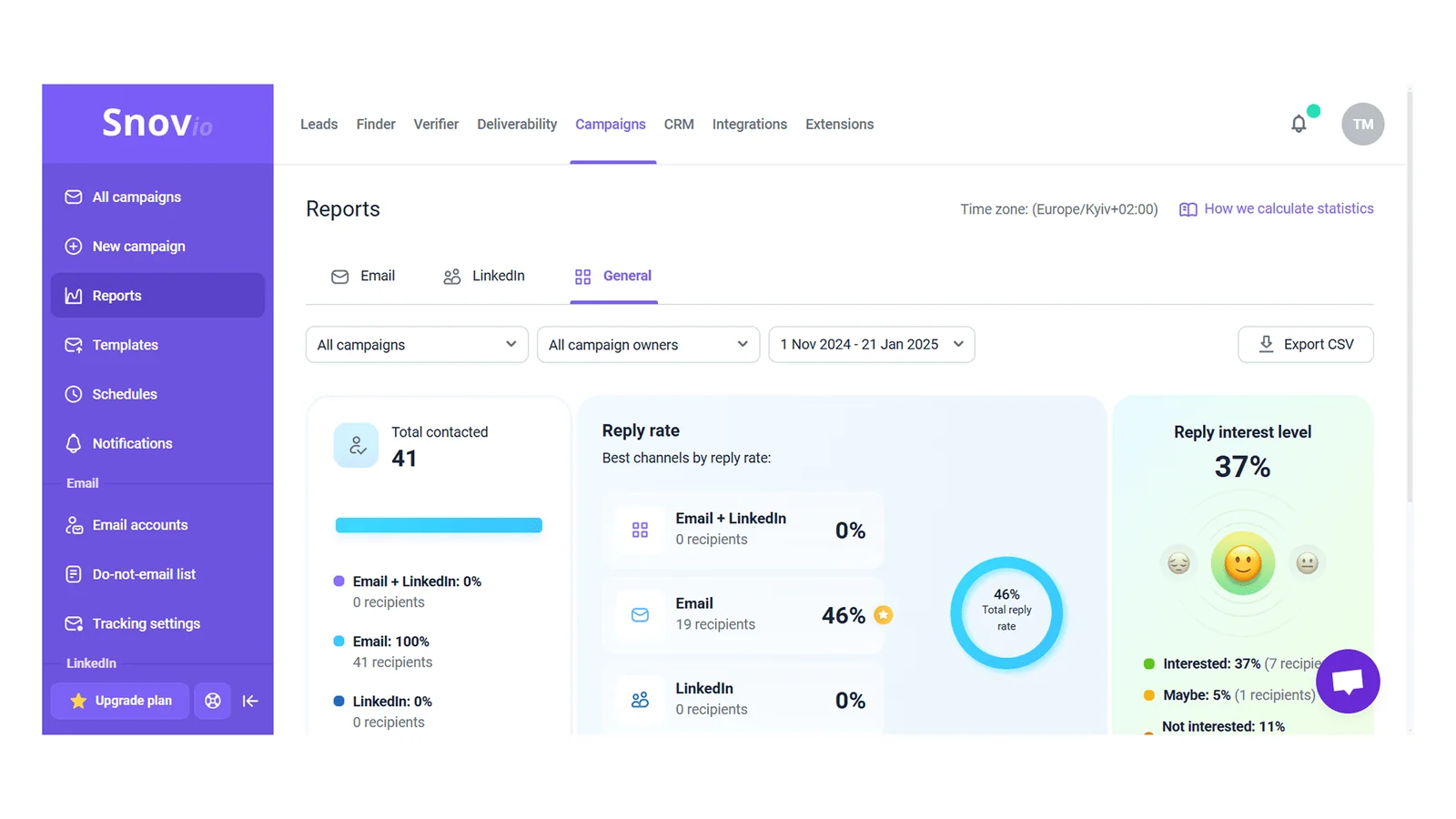The image size is (1456, 819).
Task: Open How we calculate statistics link
Action: click(x=1289, y=208)
